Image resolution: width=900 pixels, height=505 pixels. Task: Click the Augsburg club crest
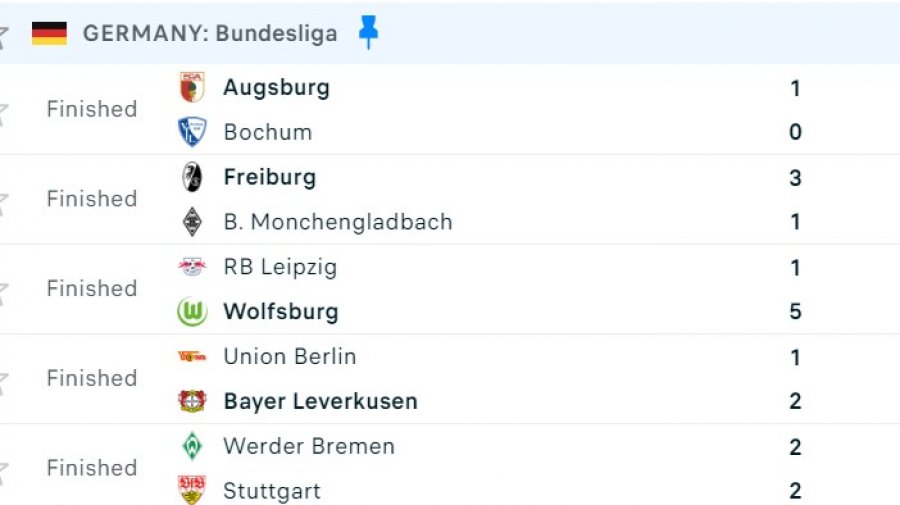point(192,87)
